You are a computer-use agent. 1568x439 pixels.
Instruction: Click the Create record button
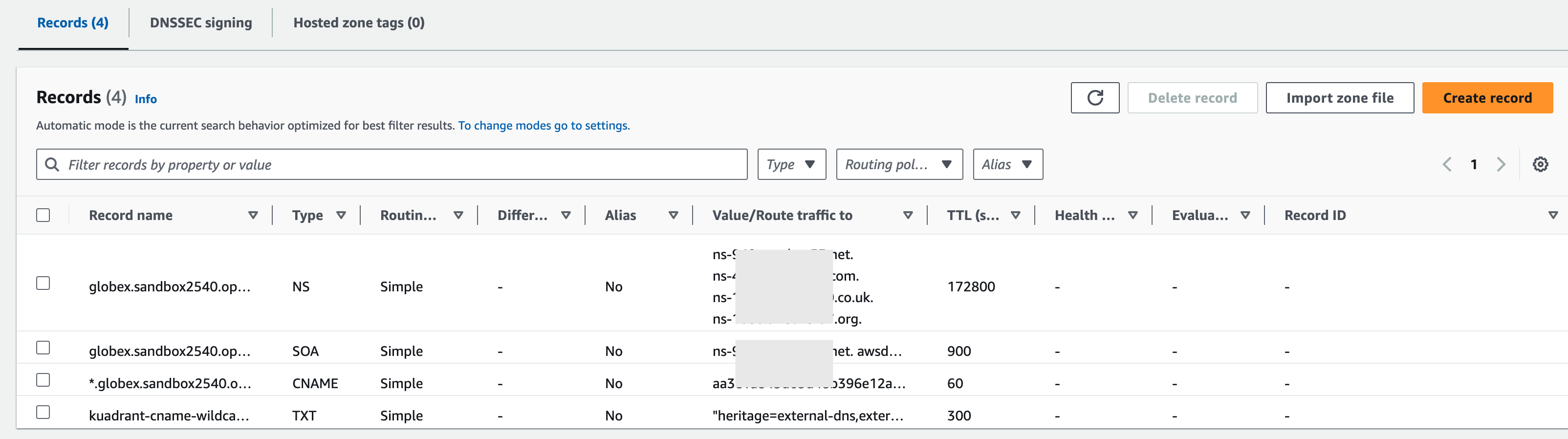click(x=1487, y=98)
